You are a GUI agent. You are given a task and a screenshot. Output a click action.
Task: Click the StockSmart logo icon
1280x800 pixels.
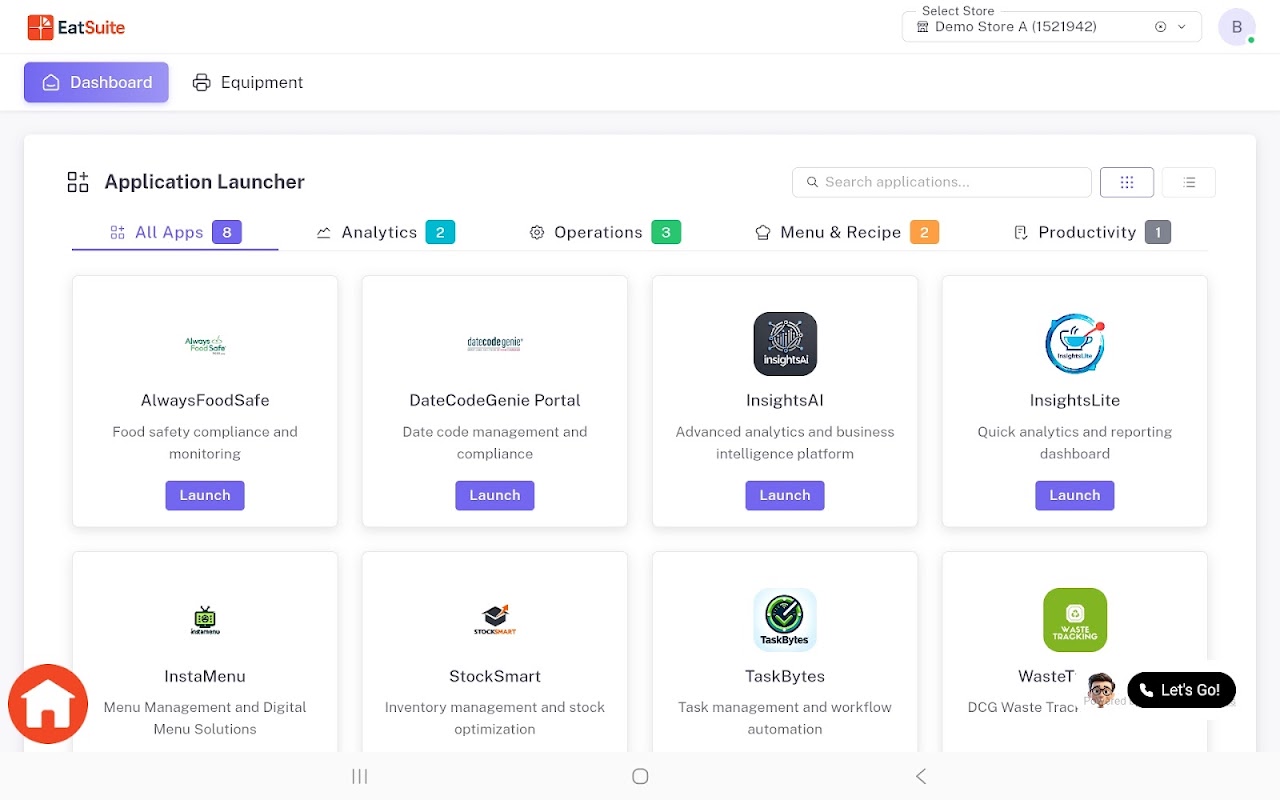(x=495, y=620)
